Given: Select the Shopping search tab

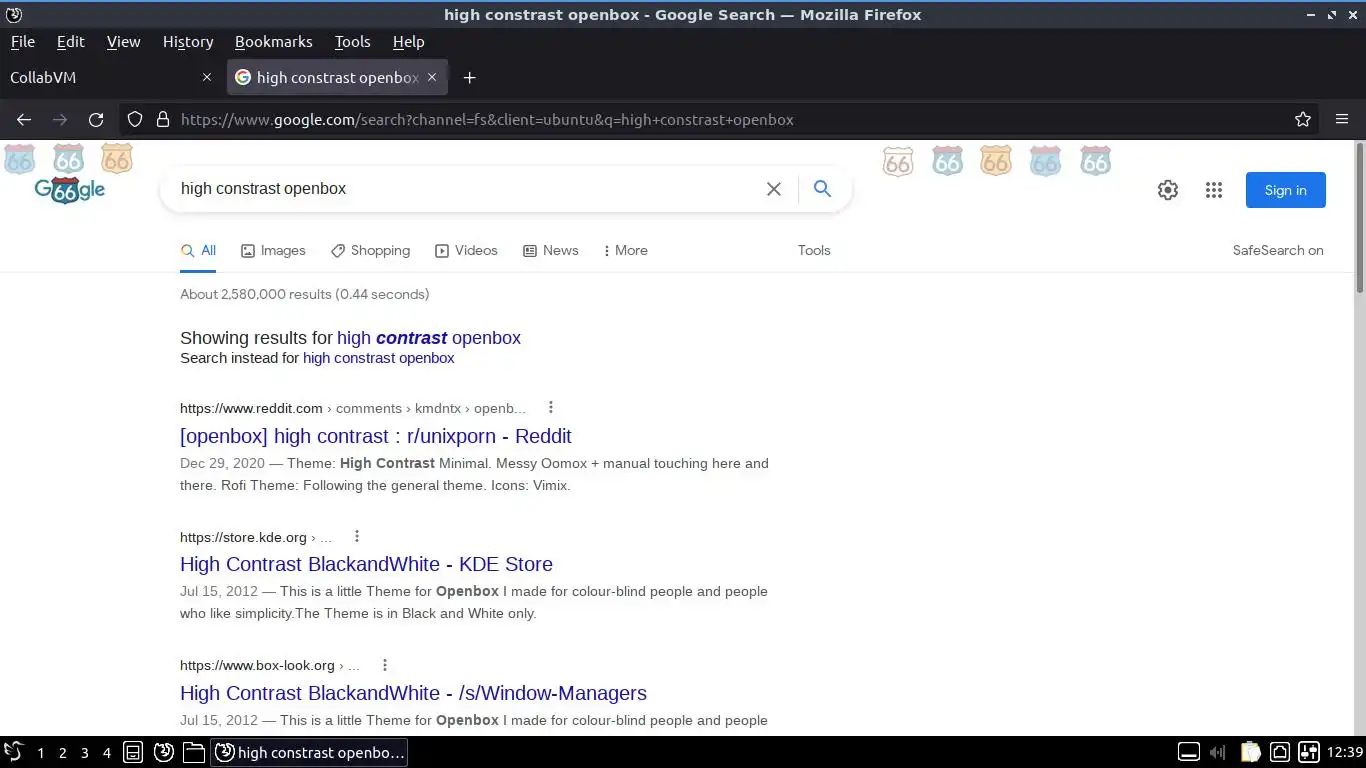Looking at the screenshot, I should click(x=370, y=250).
